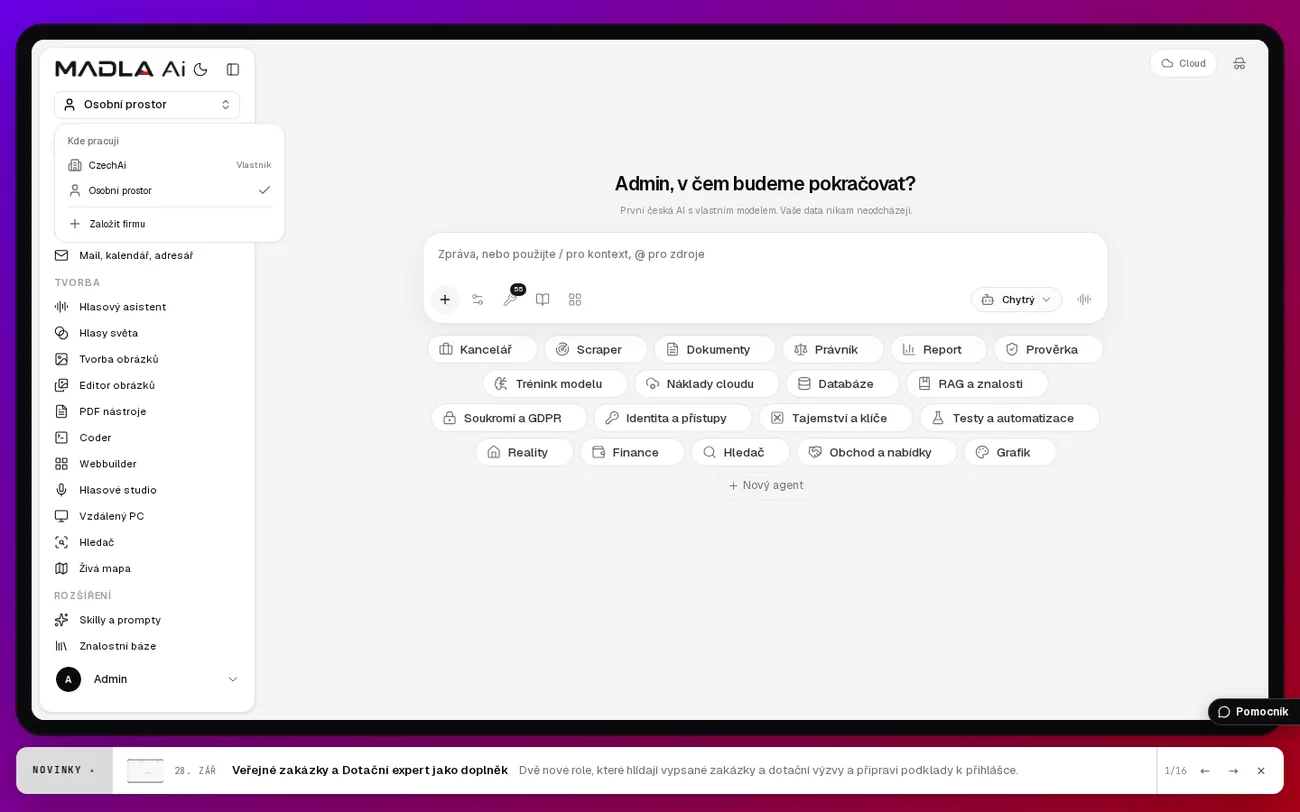The width and height of the screenshot is (1300, 812).
Task: Add a new agent with Nový agent
Action: pos(765,485)
